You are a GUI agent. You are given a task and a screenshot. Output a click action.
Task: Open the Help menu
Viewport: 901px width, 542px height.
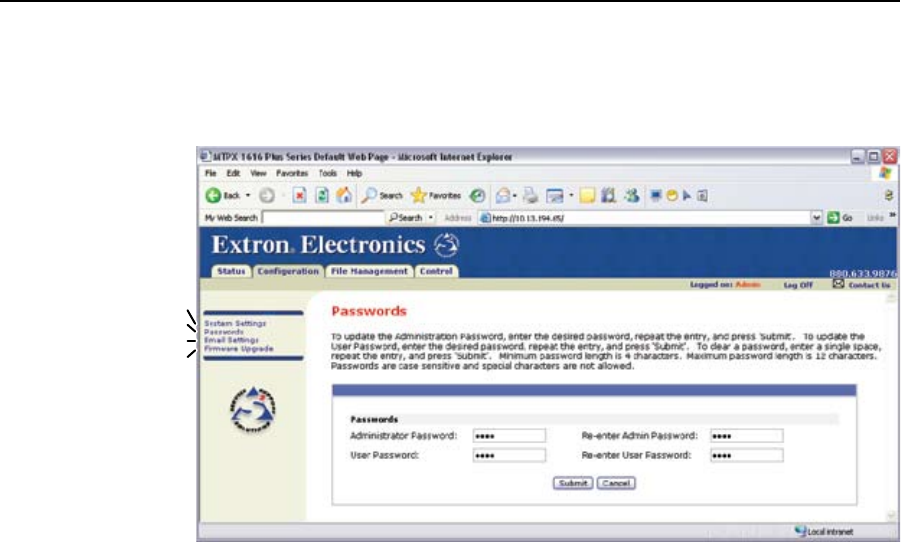354,173
